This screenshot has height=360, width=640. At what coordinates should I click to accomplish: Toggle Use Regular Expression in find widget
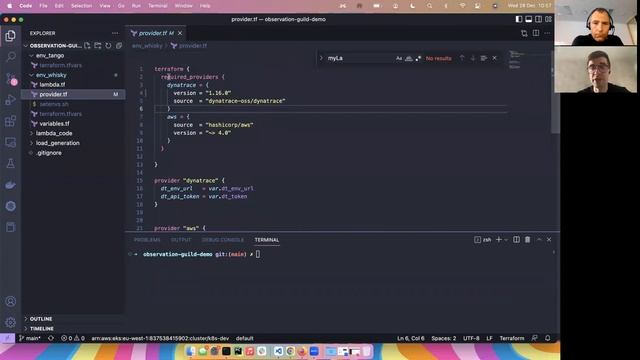coord(418,58)
